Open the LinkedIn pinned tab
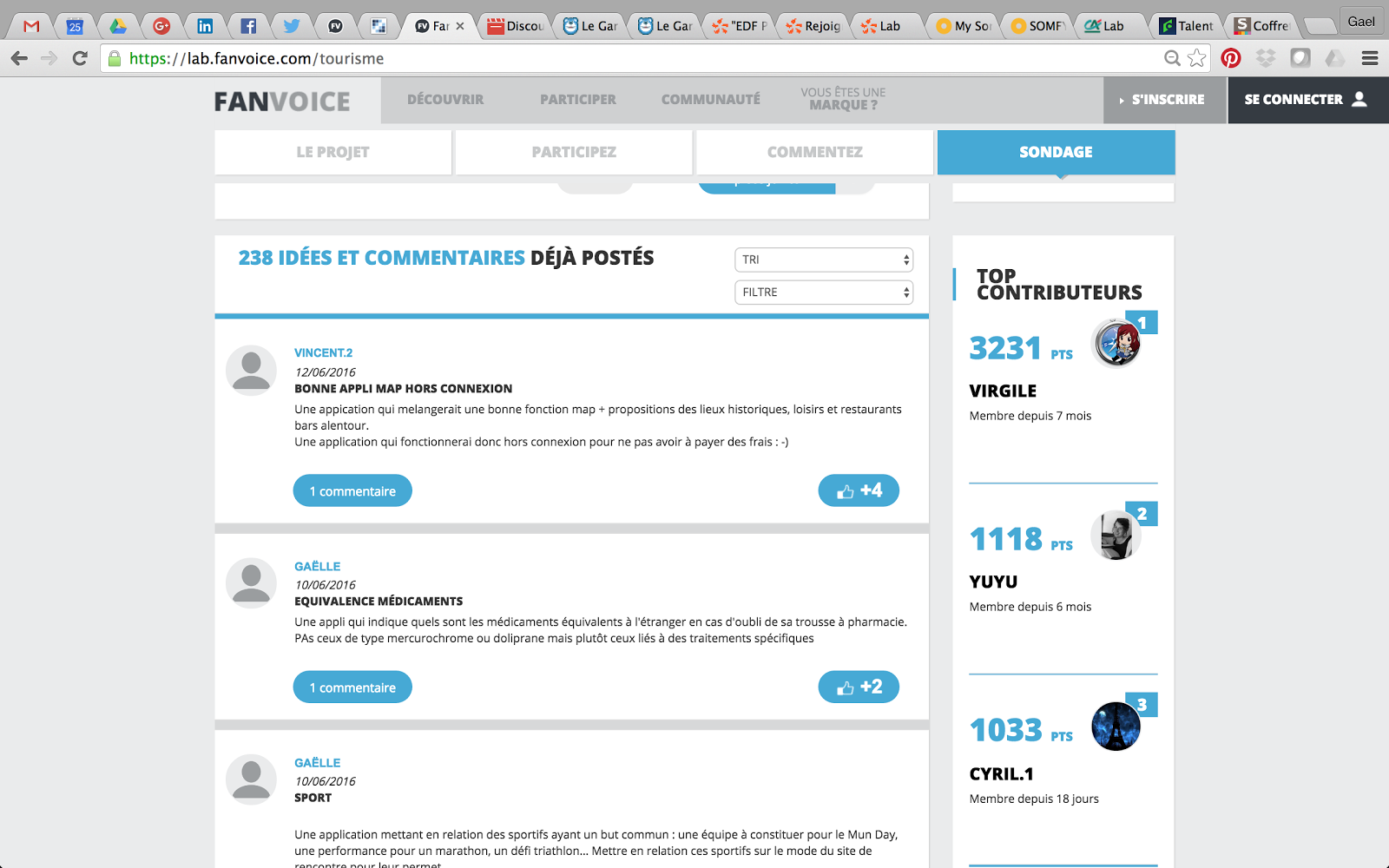The image size is (1389, 868). point(205,26)
